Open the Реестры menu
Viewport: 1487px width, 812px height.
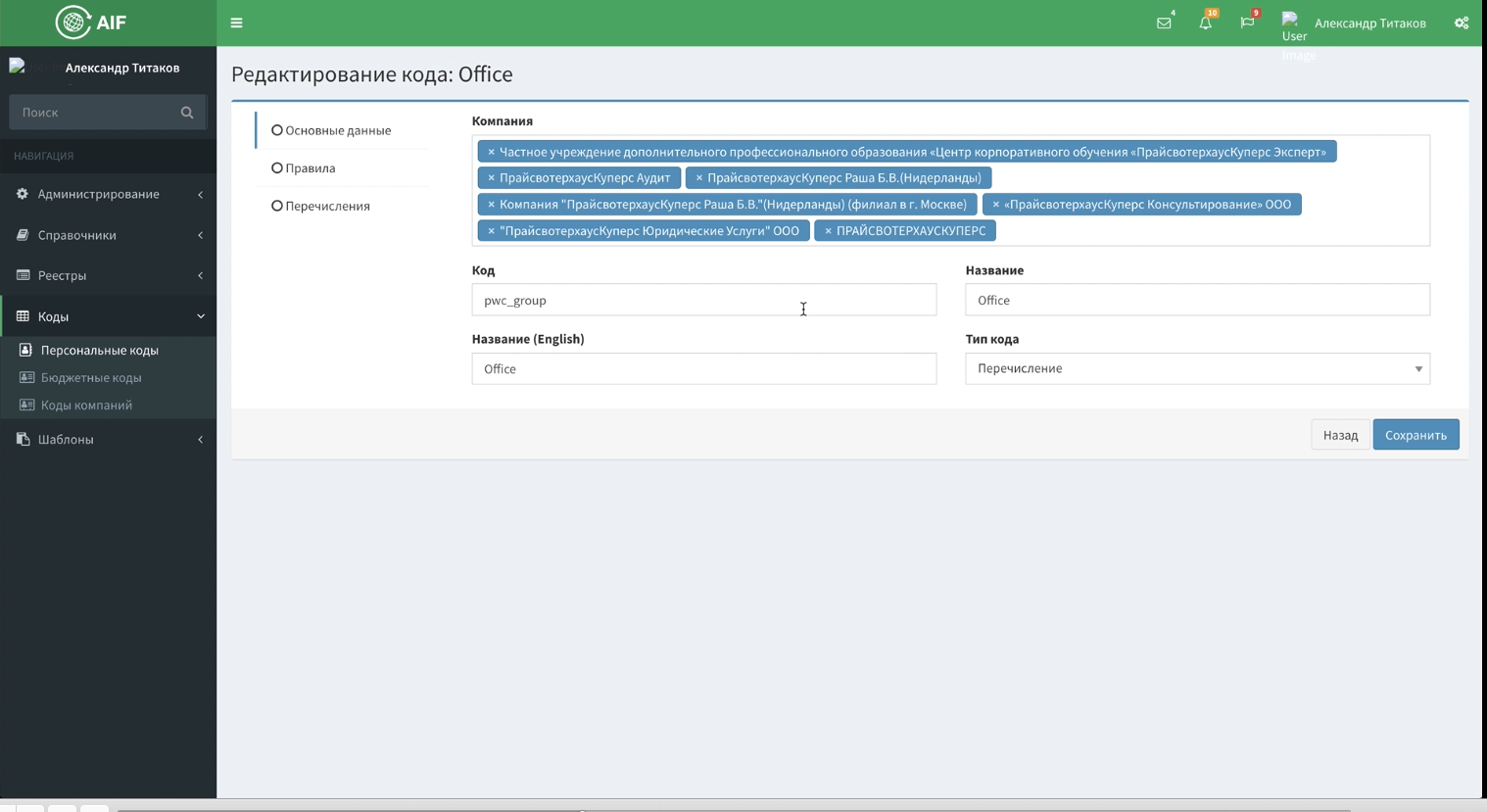coord(108,275)
